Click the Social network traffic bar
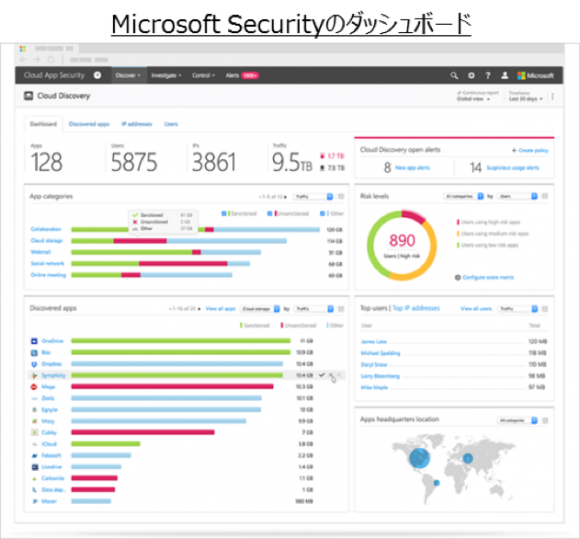Viewport: 580px width, 539px height. click(161, 264)
